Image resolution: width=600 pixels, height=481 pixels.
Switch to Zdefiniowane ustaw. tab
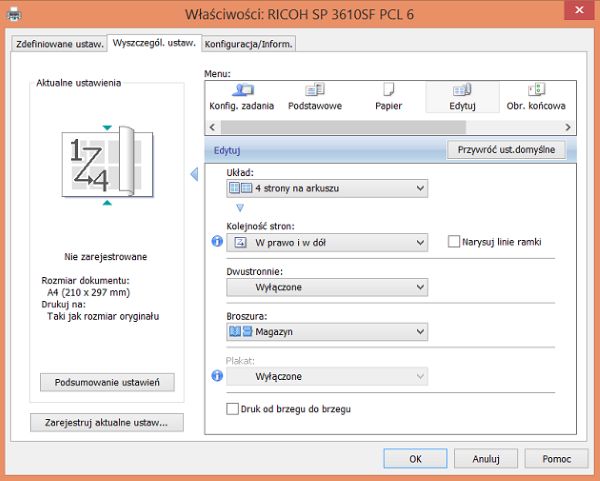(x=59, y=44)
